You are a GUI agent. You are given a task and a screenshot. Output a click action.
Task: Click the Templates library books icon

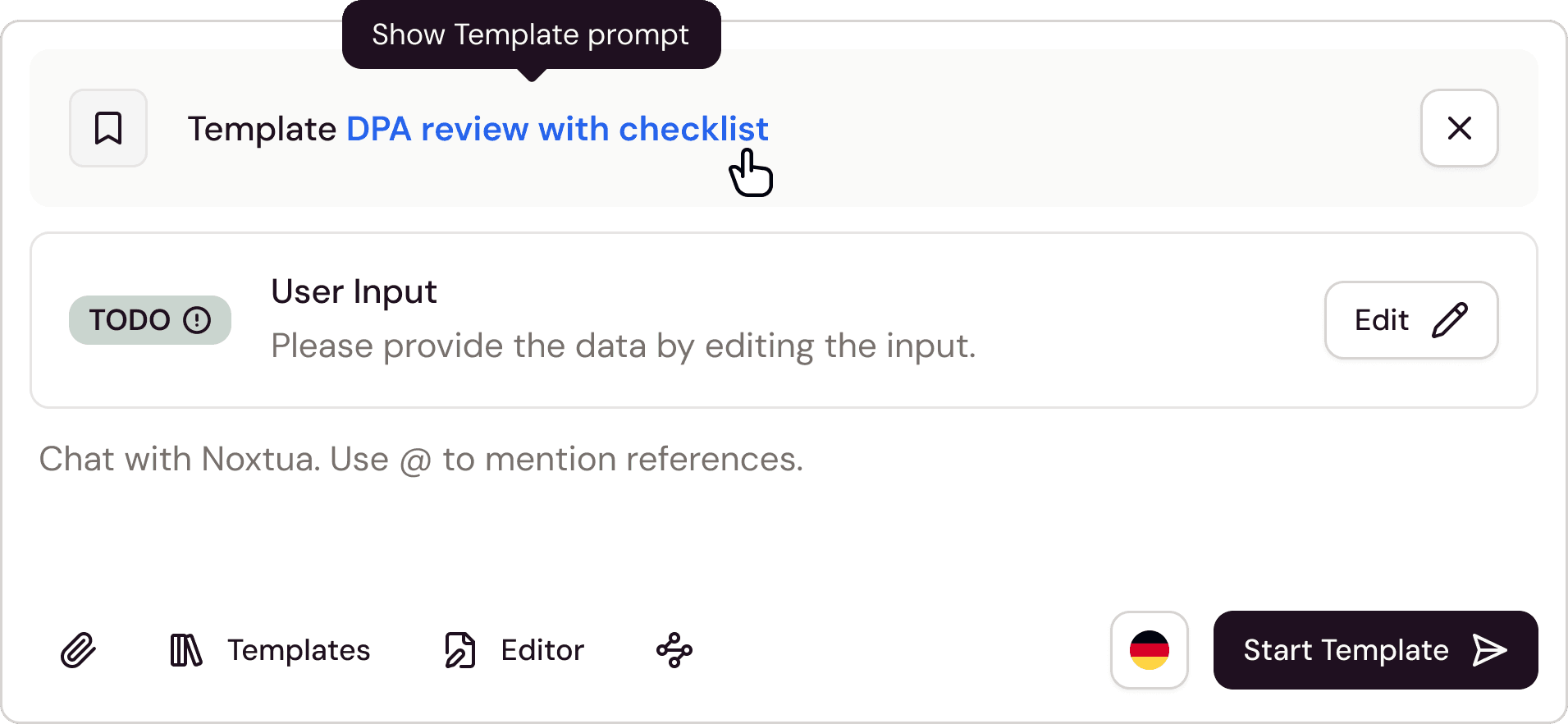click(x=186, y=650)
